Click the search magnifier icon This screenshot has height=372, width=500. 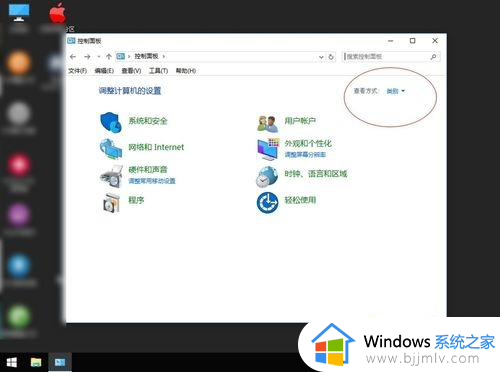click(433, 57)
